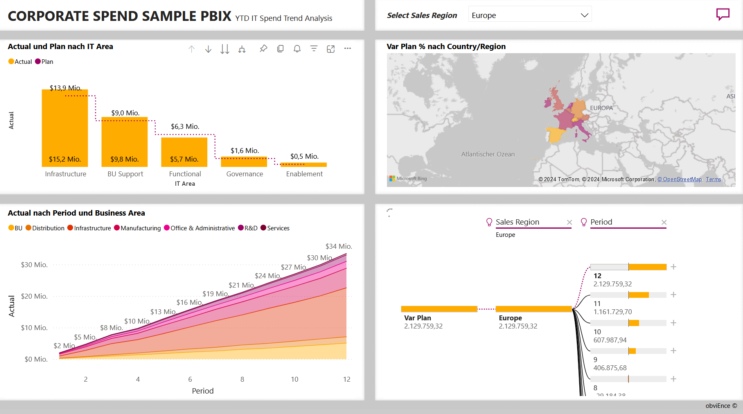Expand period 12 node with plus

[673, 267]
